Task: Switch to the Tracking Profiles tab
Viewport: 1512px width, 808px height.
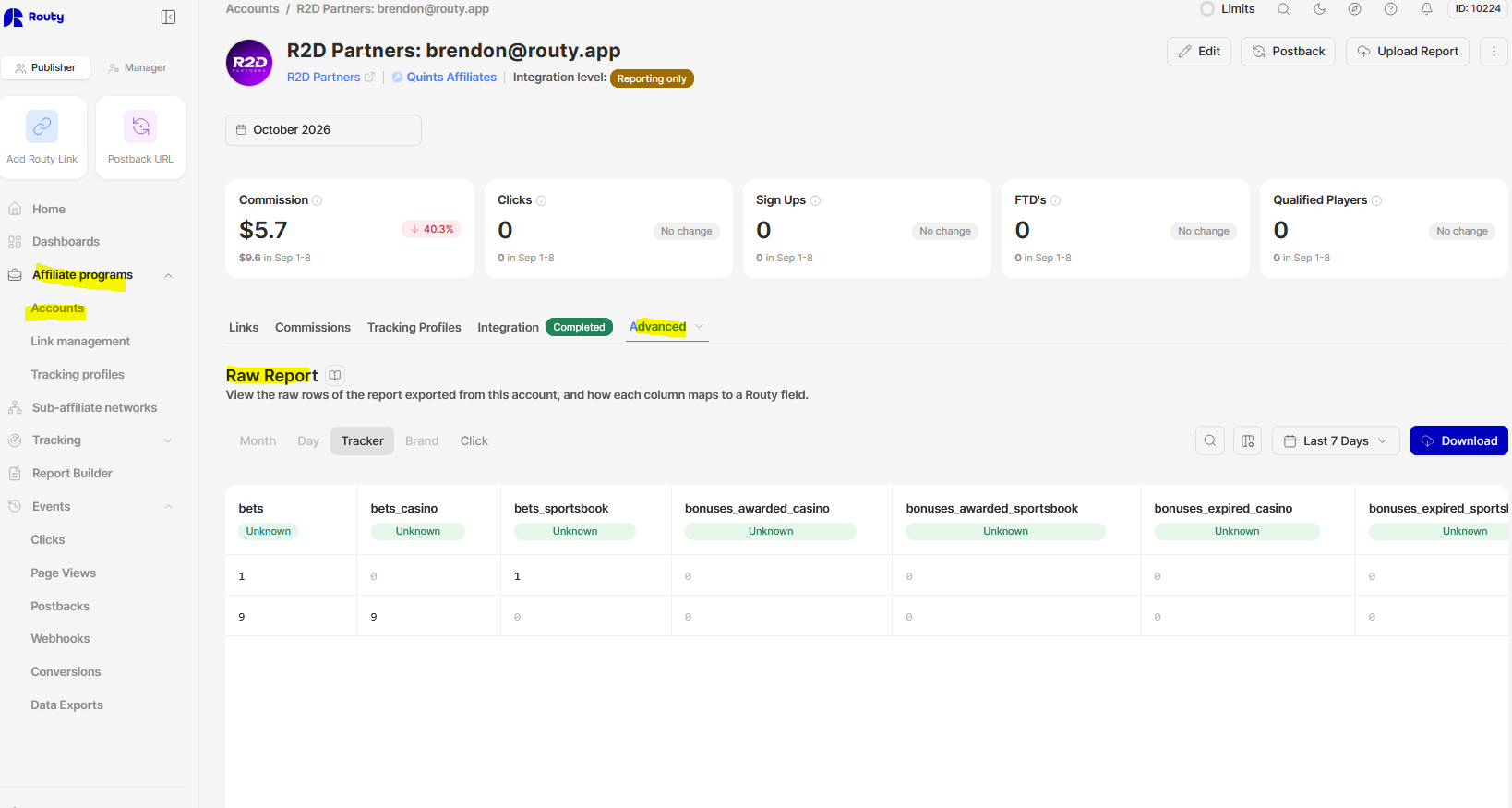Action: point(414,328)
